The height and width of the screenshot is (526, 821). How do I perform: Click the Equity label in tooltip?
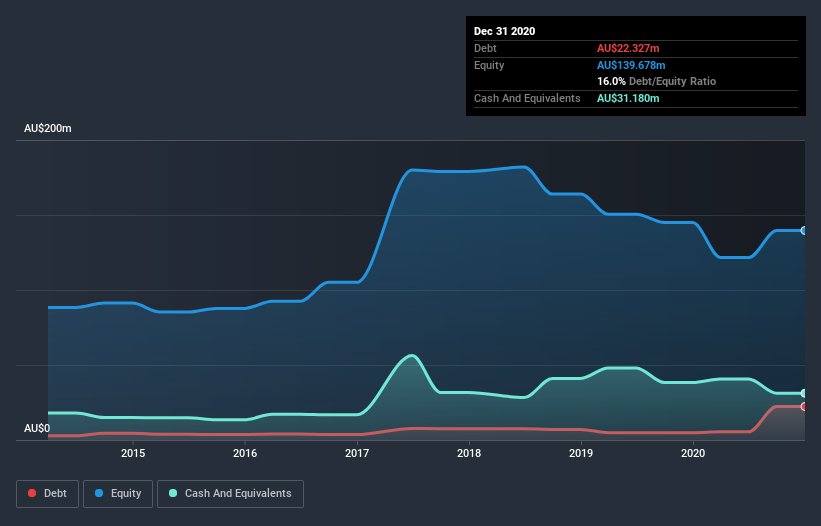[x=489, y=65]
